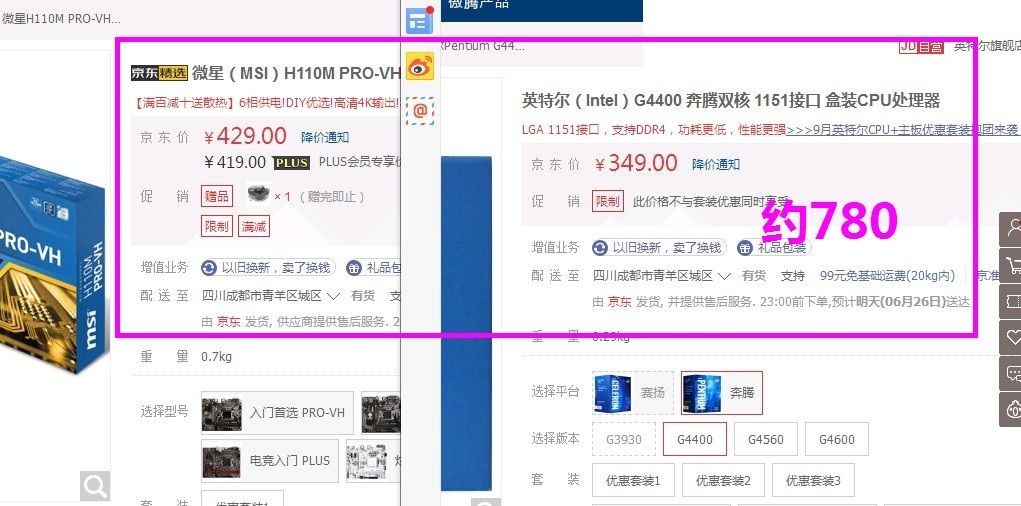Click the 京东精选 badge before MSI title
This screenshot has width=1021, height=506.
point(159,72)
